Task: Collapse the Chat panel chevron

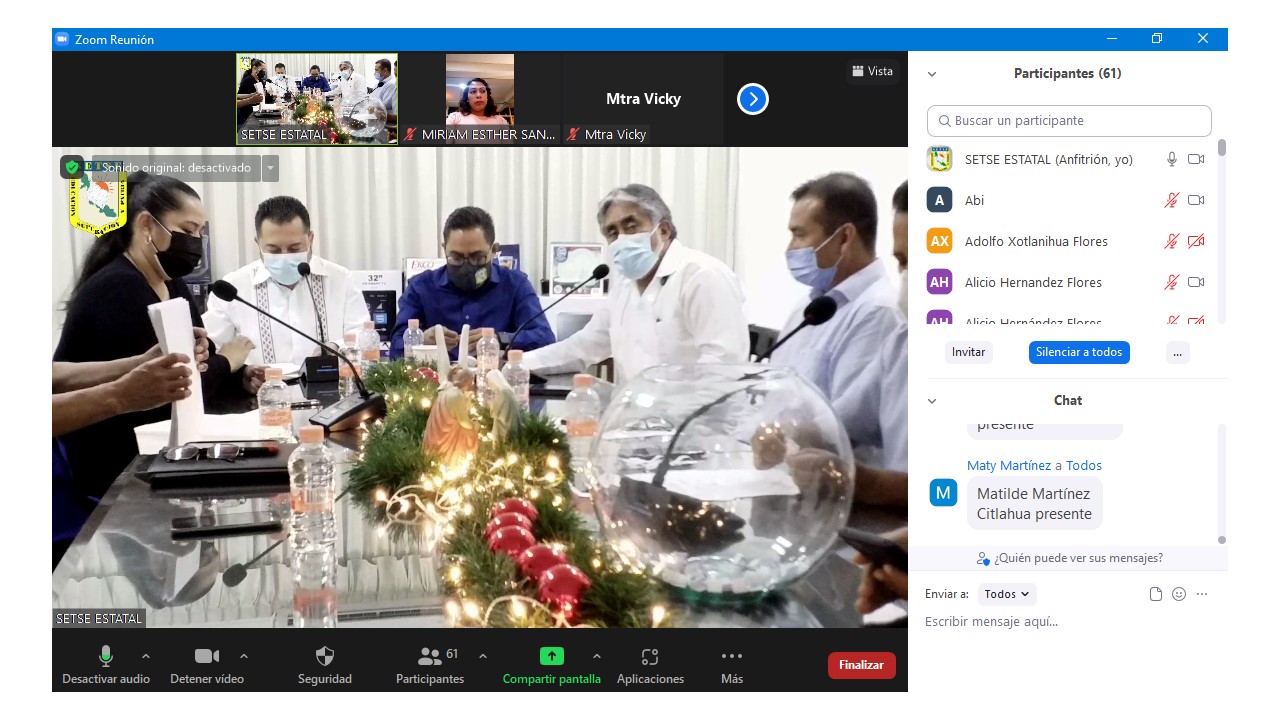Action: (932, 401)
